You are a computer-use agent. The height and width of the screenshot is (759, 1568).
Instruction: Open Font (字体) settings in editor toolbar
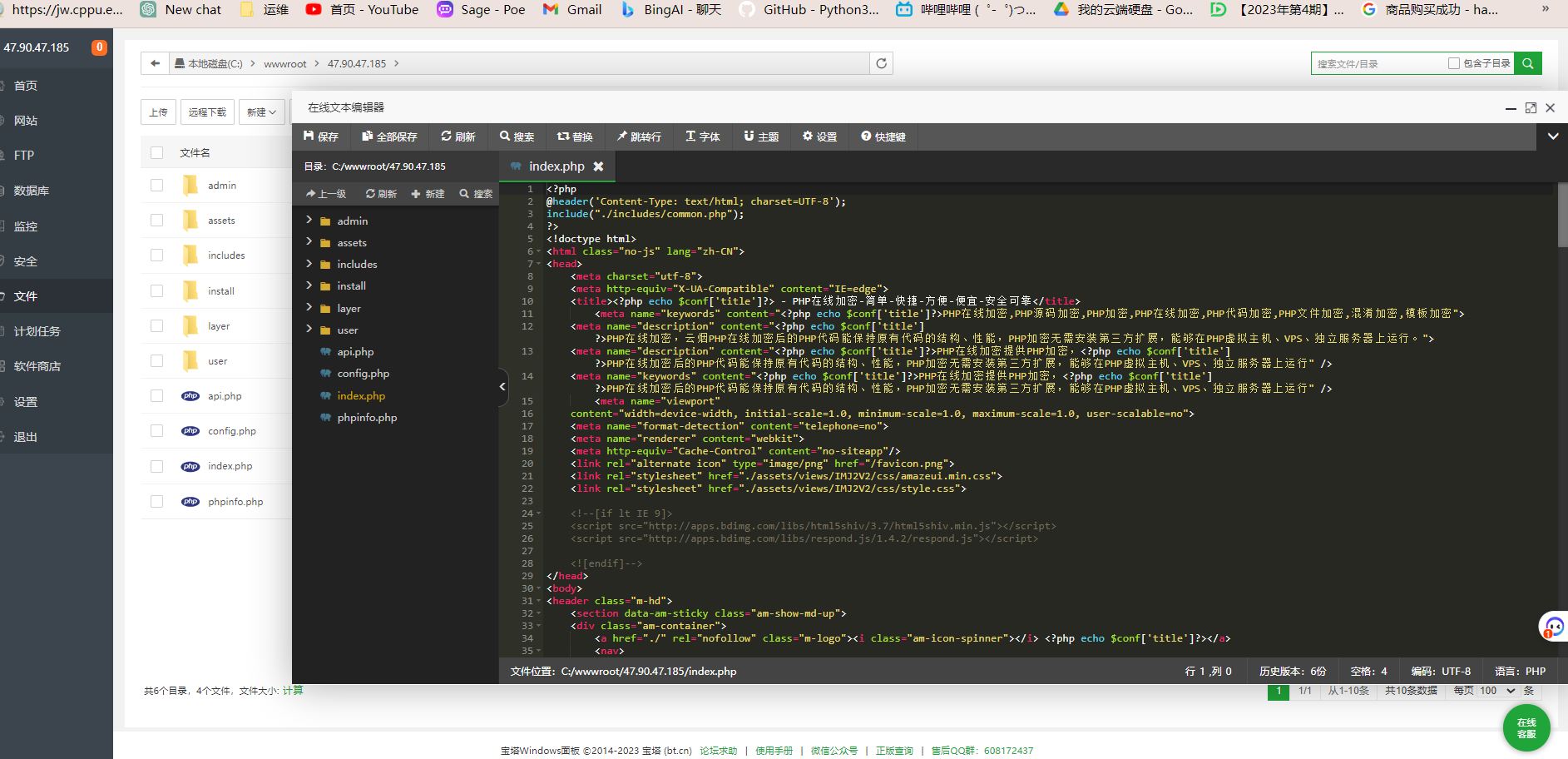point(703,136)
